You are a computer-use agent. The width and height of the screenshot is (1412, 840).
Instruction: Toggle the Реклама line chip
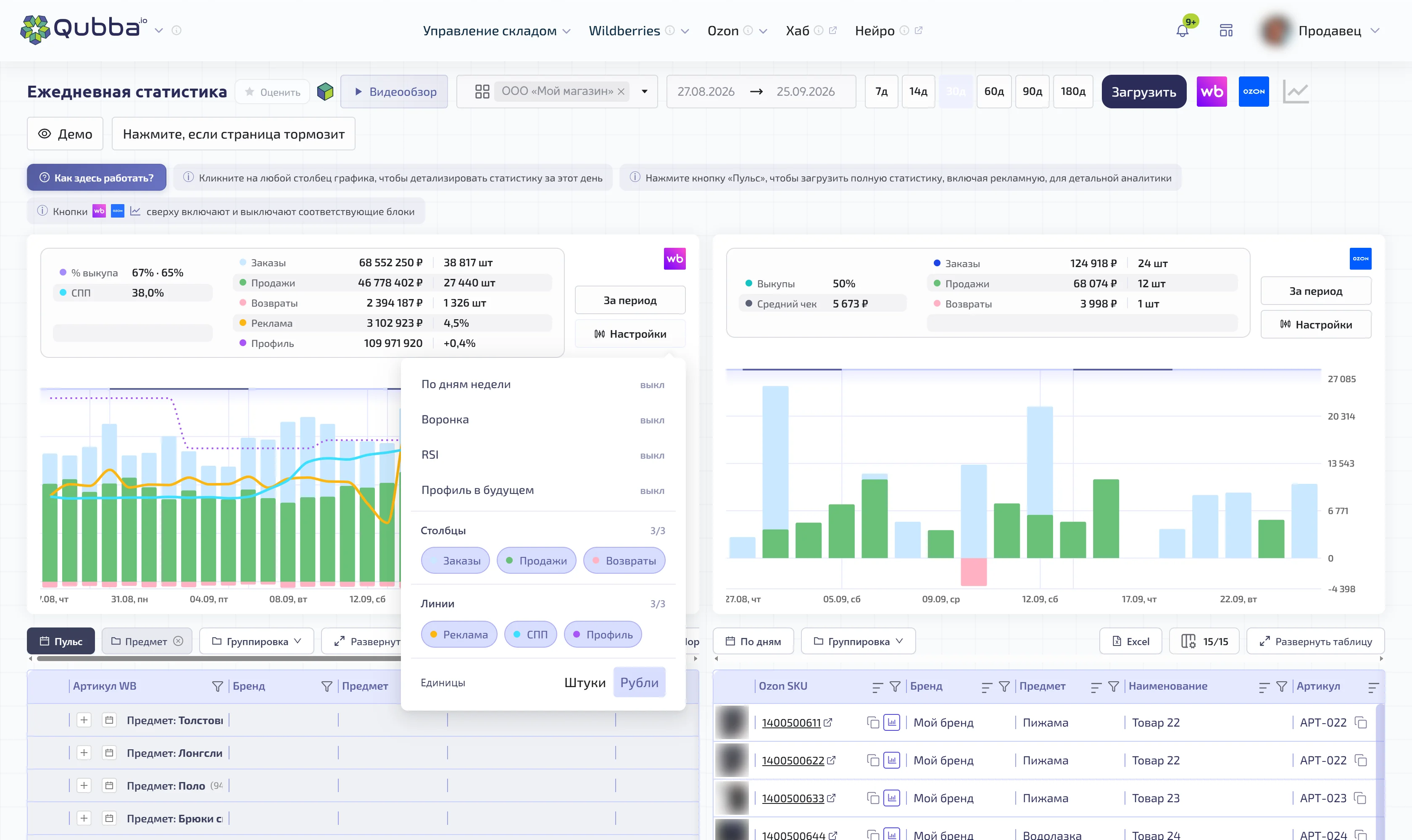click(x=459, y=635)
